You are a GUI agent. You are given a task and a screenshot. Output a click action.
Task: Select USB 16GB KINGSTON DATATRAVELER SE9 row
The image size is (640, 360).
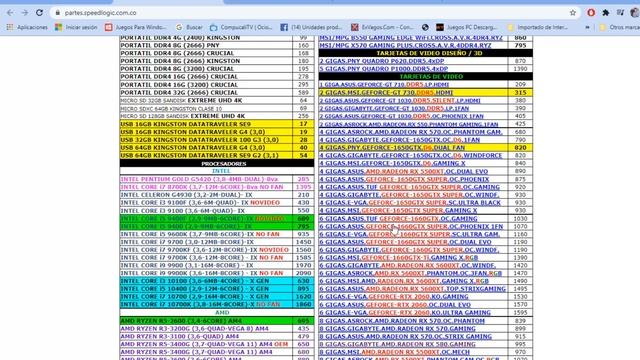coord(217,124)
